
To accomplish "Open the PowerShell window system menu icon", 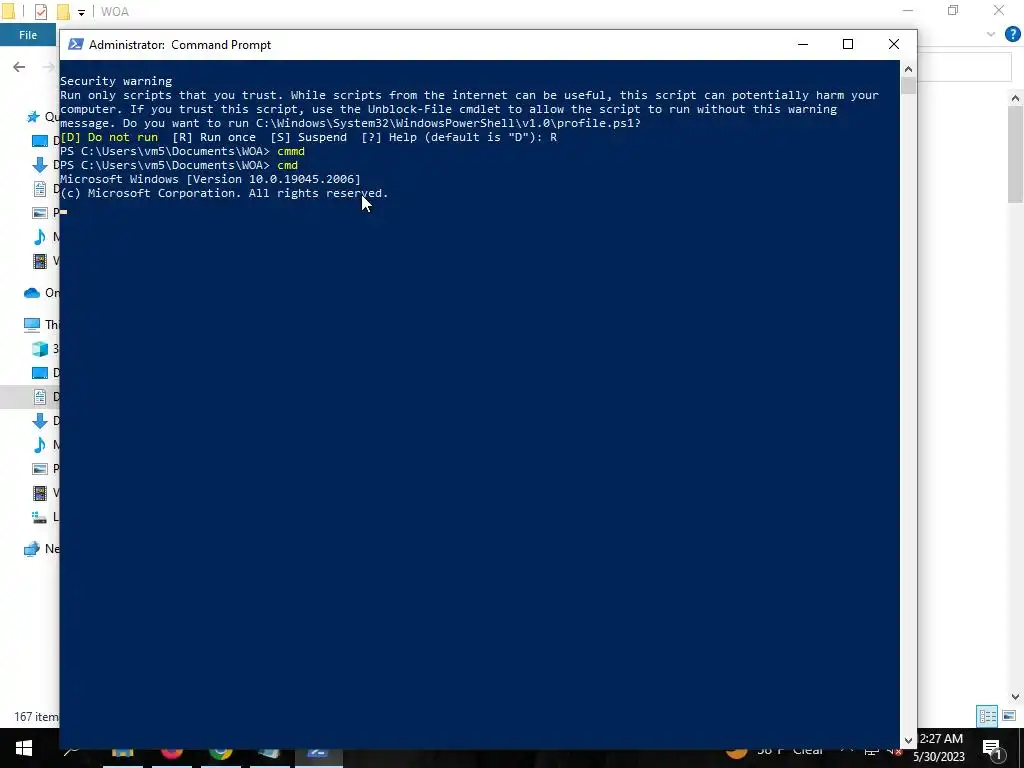I will (x=76, y=44).
